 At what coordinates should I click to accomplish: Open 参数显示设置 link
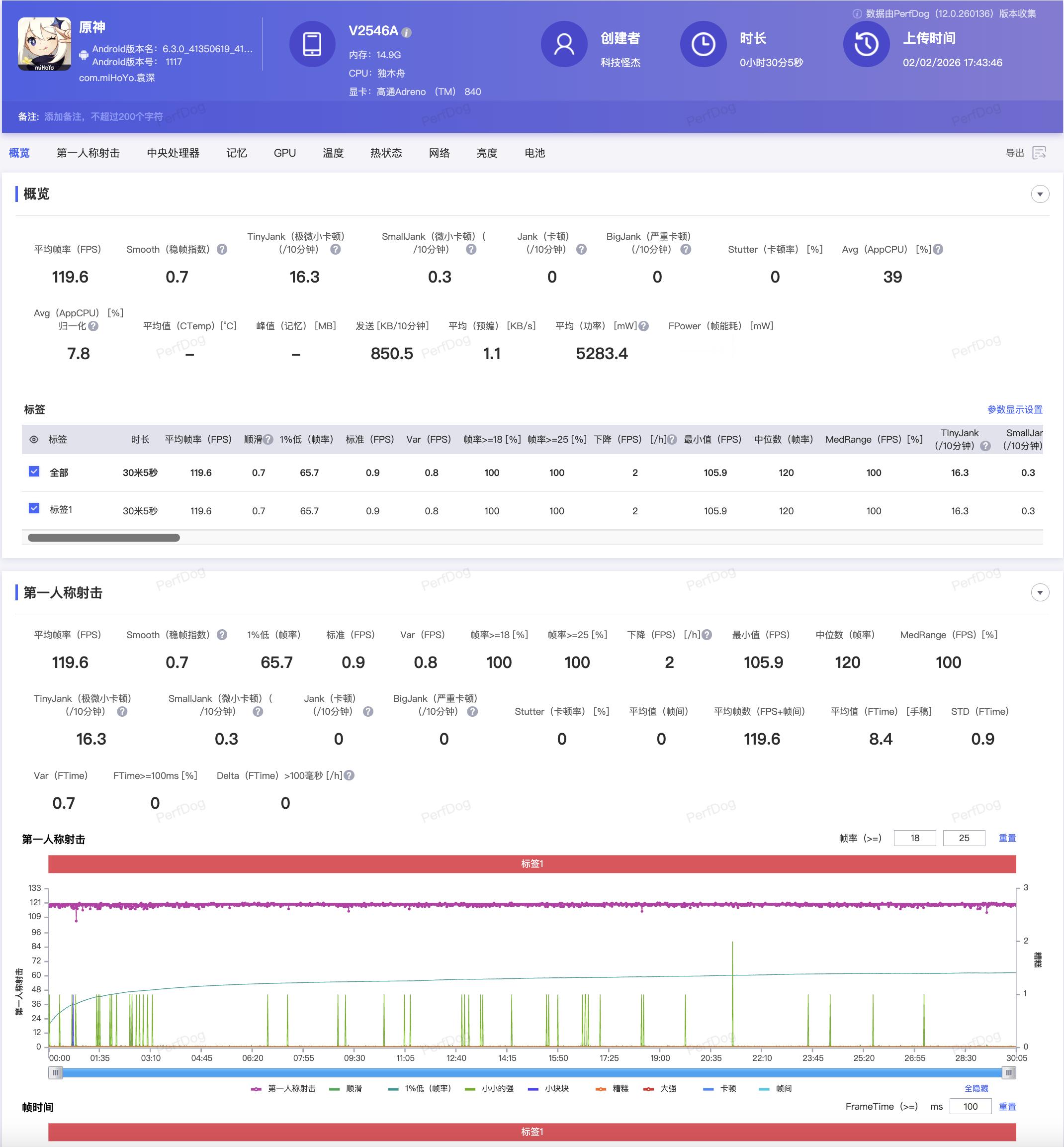[x=1014, y=409]
